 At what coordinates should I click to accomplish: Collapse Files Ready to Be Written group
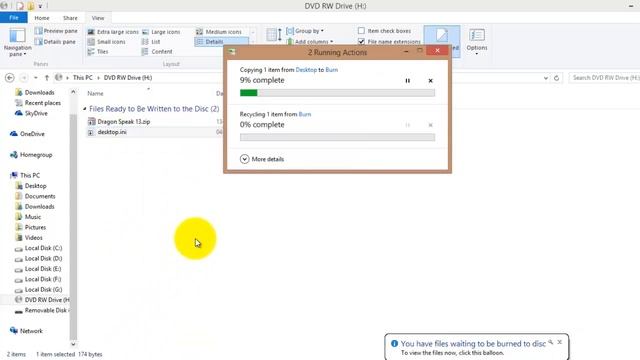(x=84, y=109)
